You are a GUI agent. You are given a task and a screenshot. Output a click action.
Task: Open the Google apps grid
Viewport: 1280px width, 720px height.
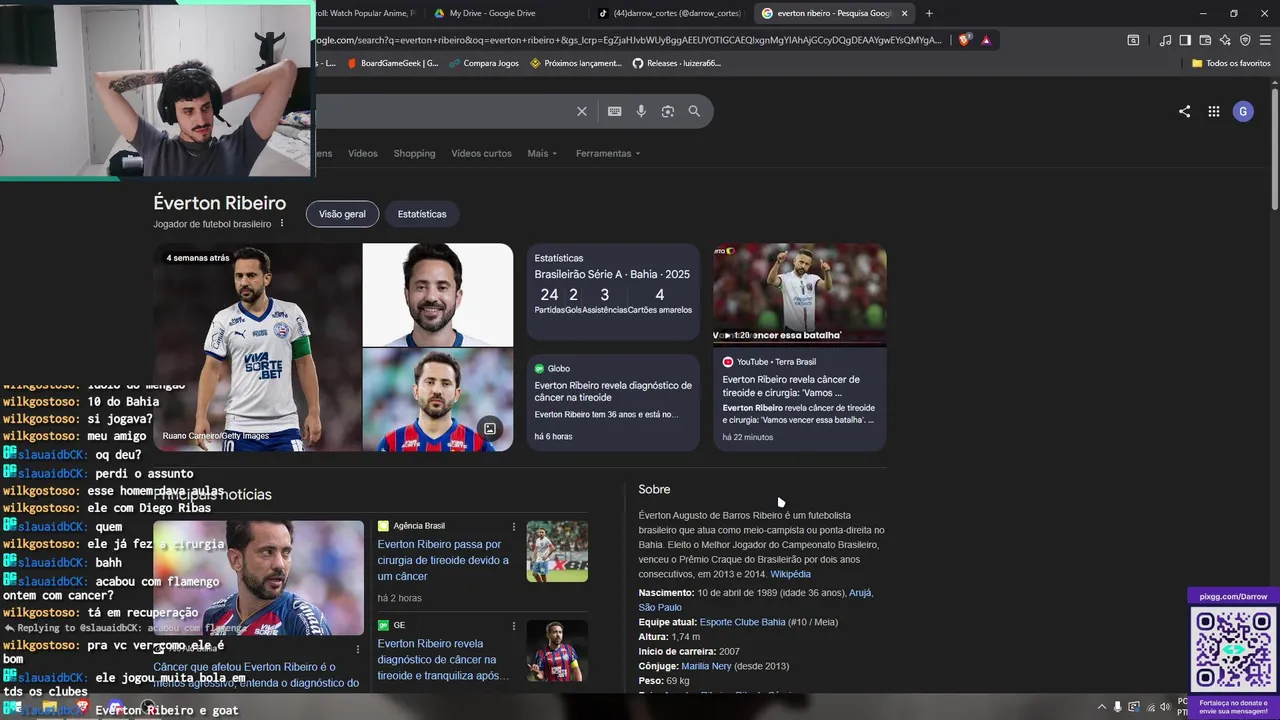pos(1213,112)
